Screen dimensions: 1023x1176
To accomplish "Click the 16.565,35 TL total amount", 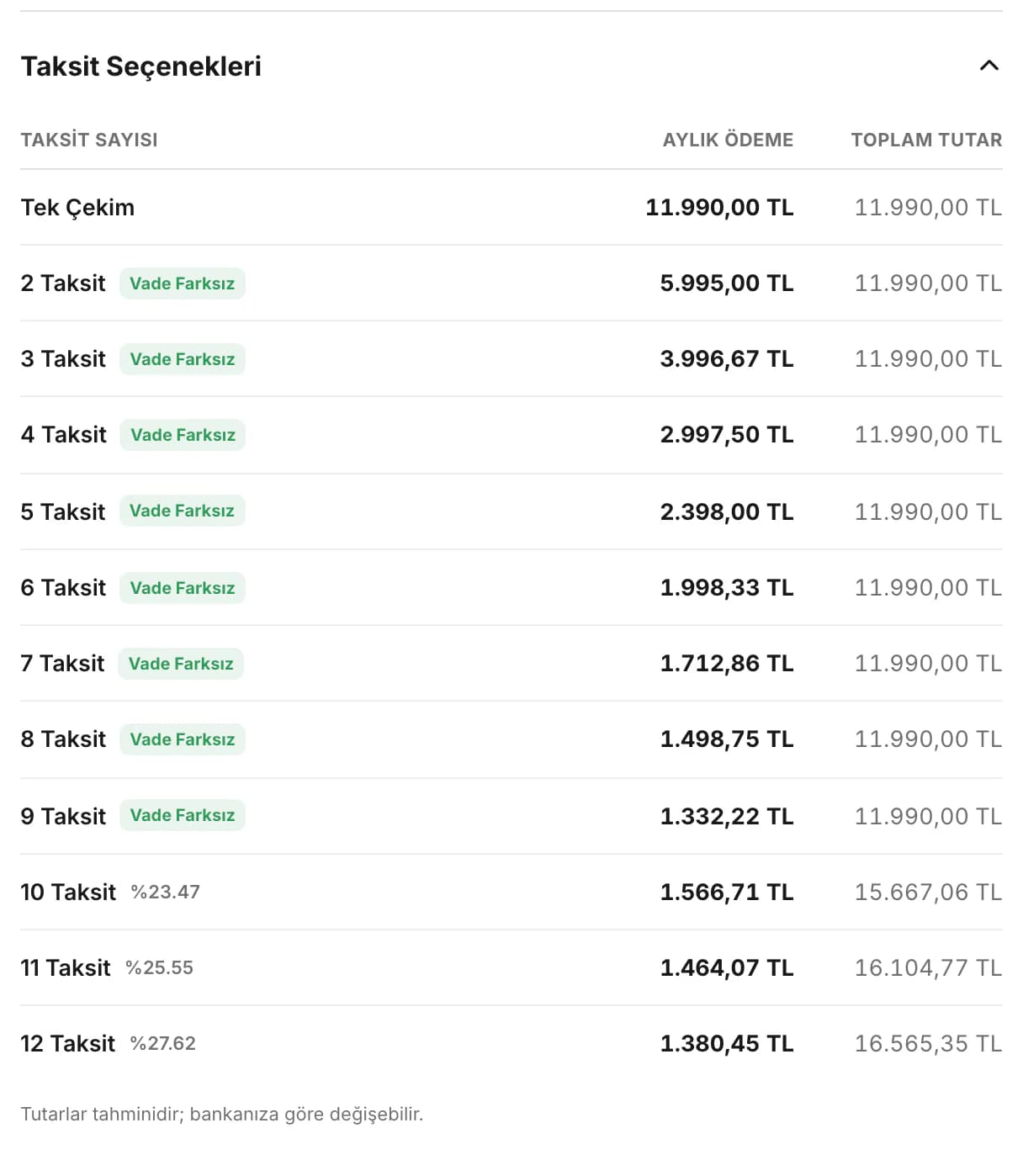I will pos(929,1044).
